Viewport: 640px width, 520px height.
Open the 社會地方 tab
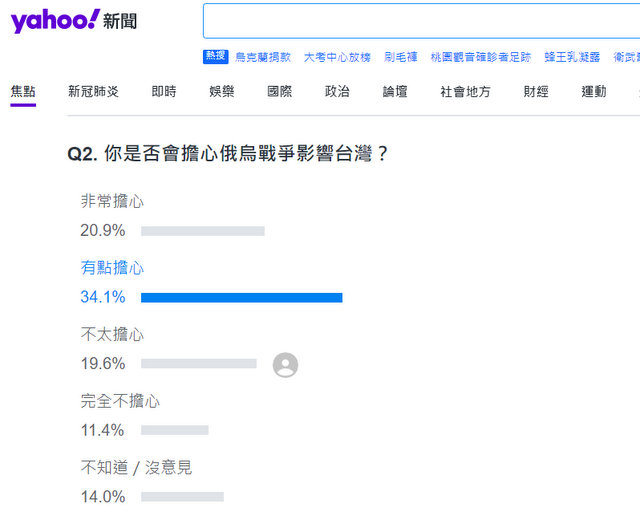[x=465, y=92]
